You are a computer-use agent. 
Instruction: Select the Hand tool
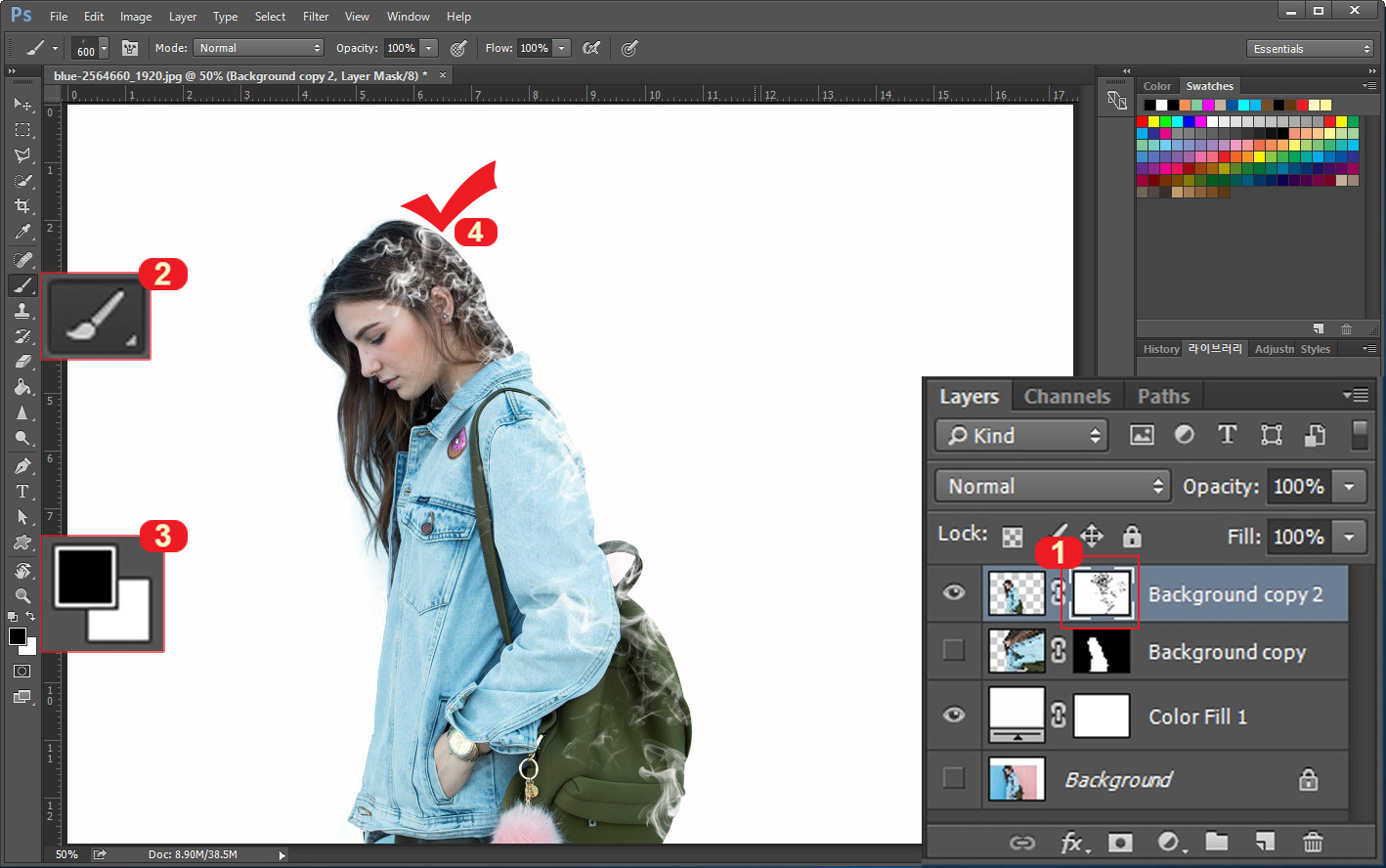point(22,571)
